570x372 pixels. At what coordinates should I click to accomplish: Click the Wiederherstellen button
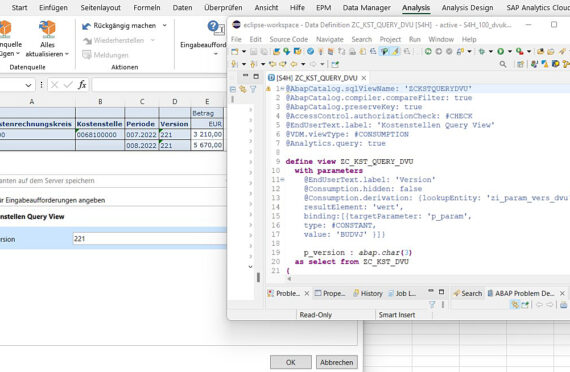[113, 40]
